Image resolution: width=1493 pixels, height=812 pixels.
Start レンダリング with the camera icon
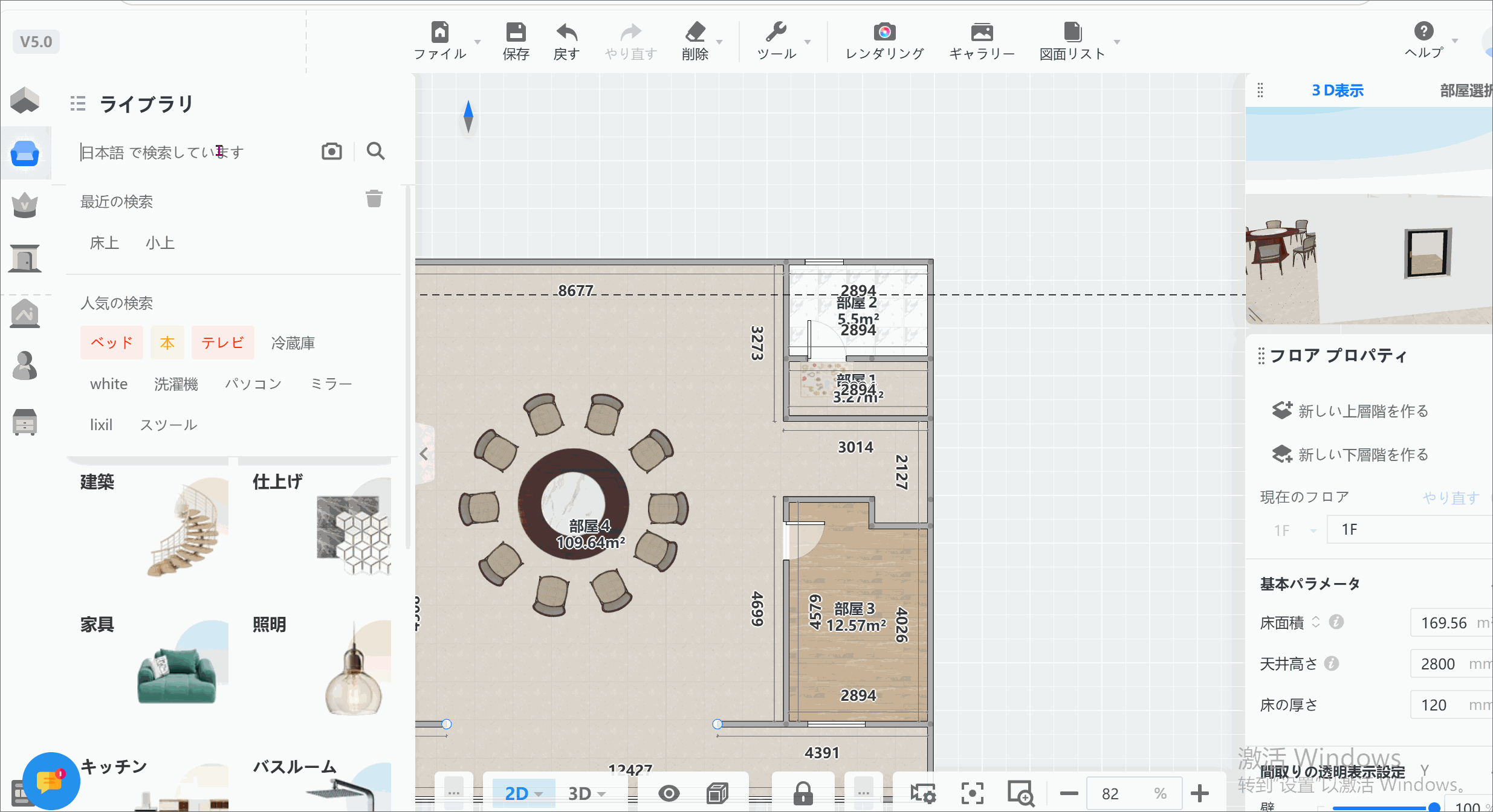(x=884, y=31)
